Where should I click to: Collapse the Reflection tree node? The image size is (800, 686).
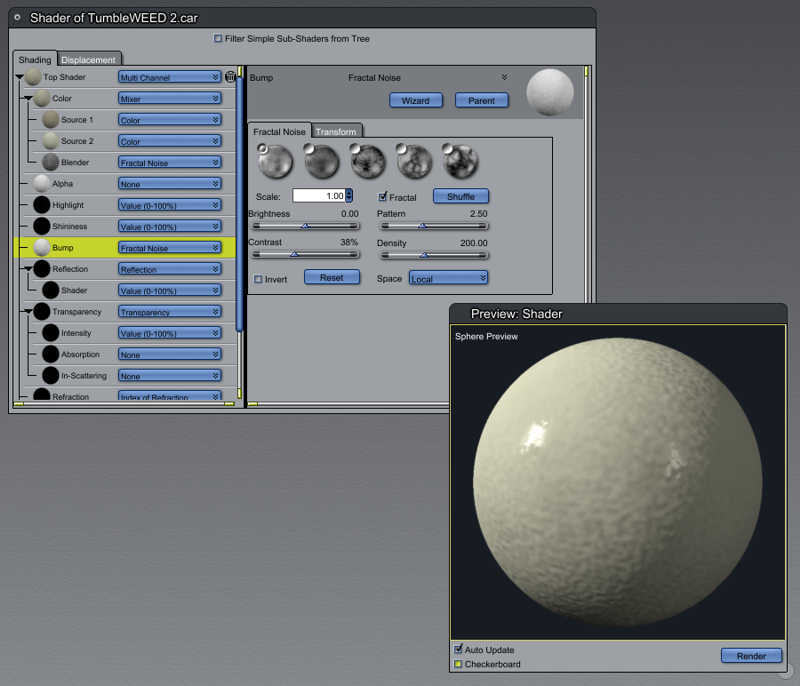click(x=28, y=269)
